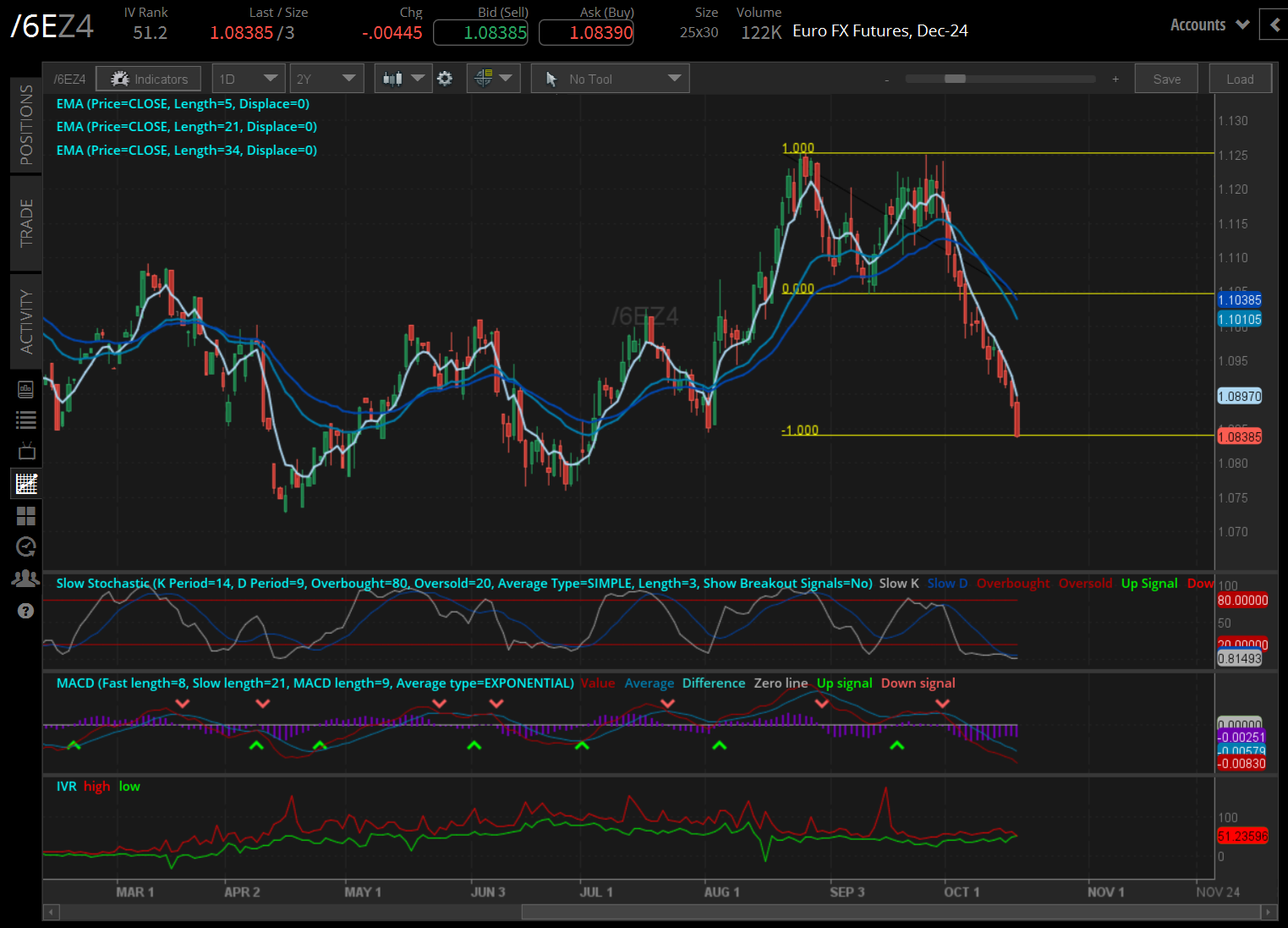Click the TV media icon in sidebar
The height and width of the screenshot is (928, 1288).
tap(26, 451)
